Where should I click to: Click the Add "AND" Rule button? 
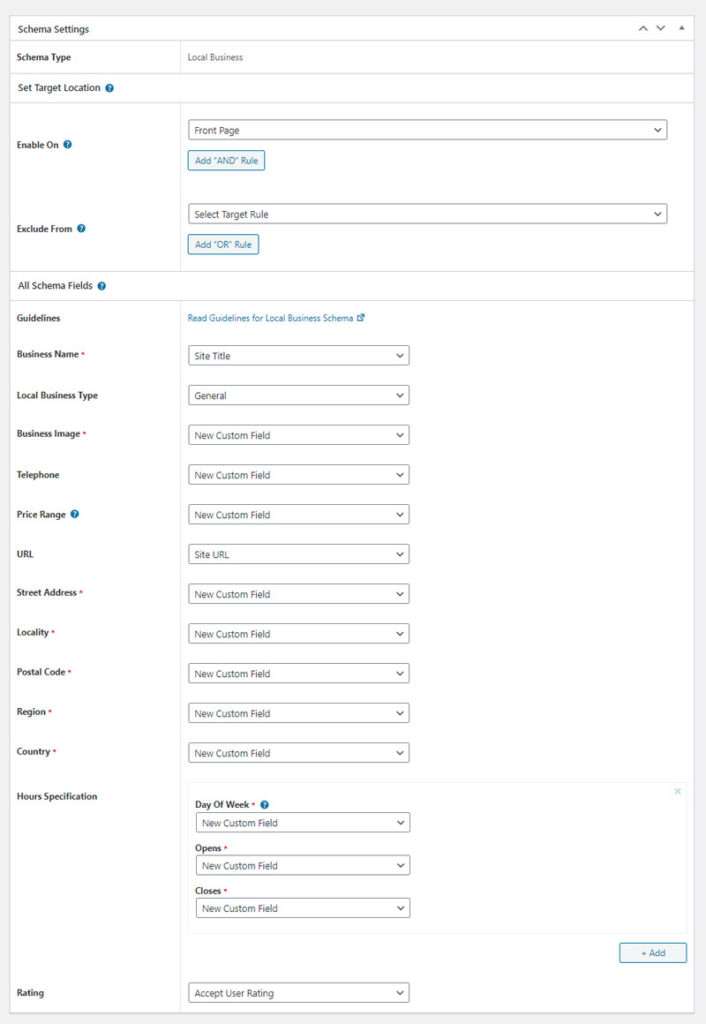click(226, 160)
